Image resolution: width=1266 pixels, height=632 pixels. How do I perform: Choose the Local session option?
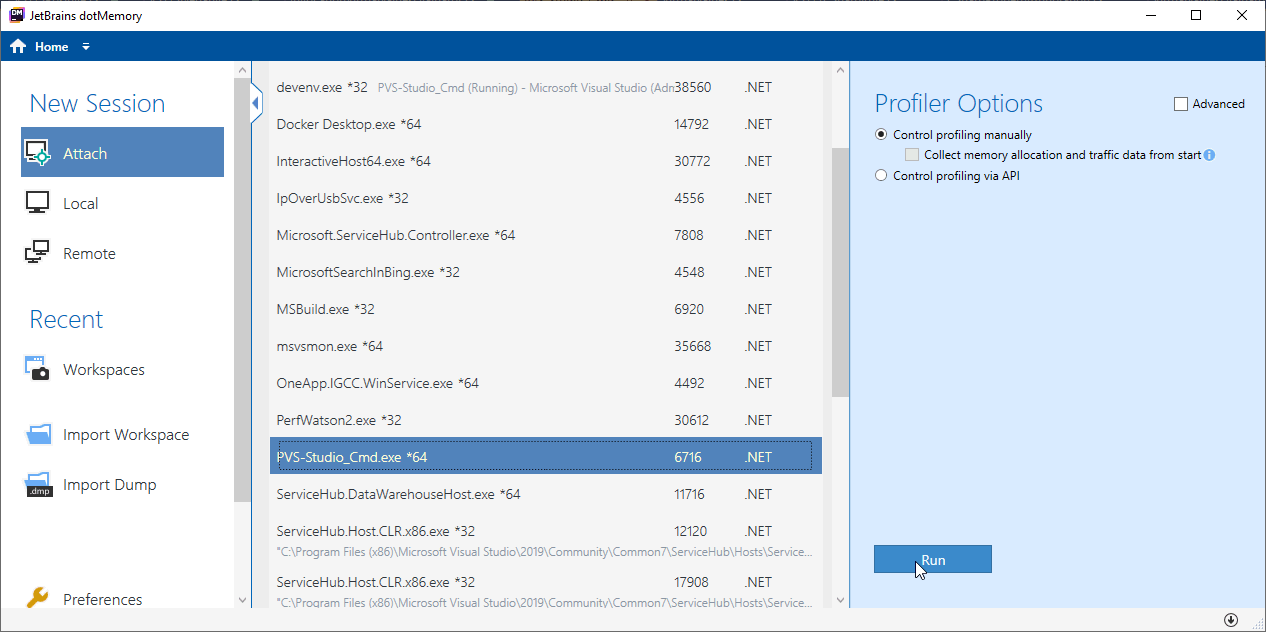click(122, 203)
